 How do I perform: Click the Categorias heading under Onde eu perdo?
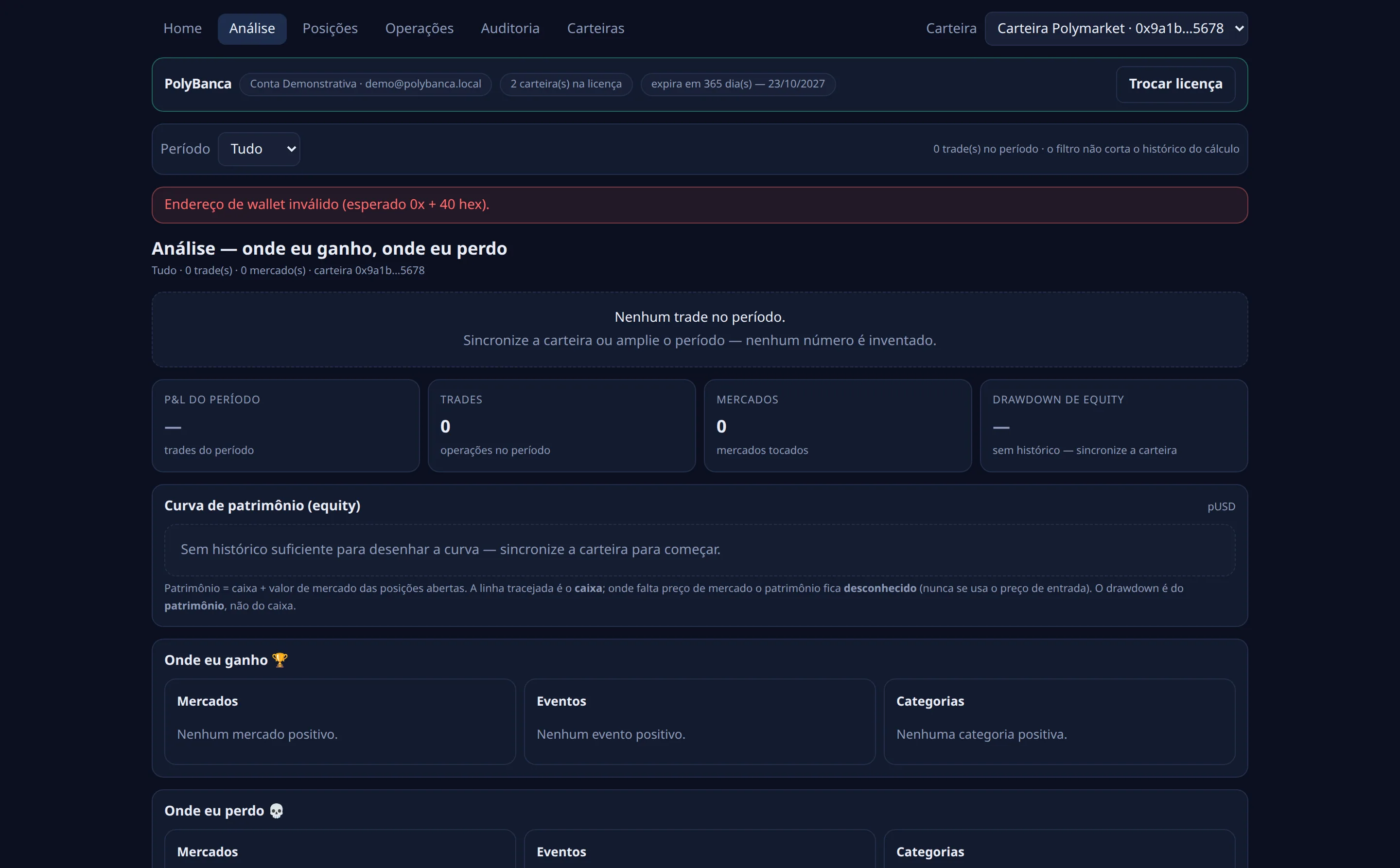coord(930,851)
